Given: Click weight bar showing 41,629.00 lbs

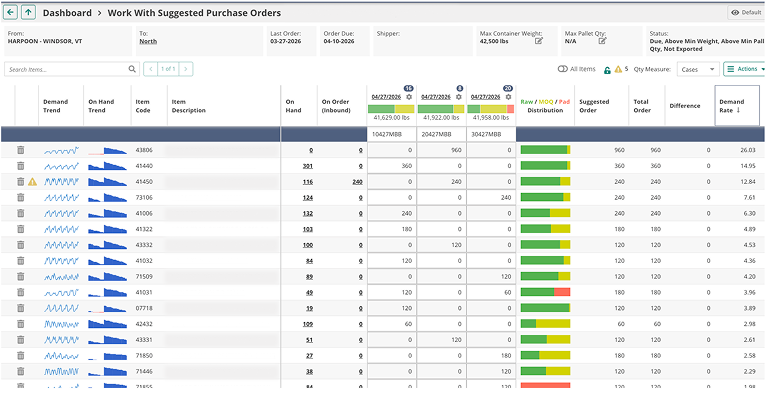Looking at the screenshot, I should pos(391,109).
